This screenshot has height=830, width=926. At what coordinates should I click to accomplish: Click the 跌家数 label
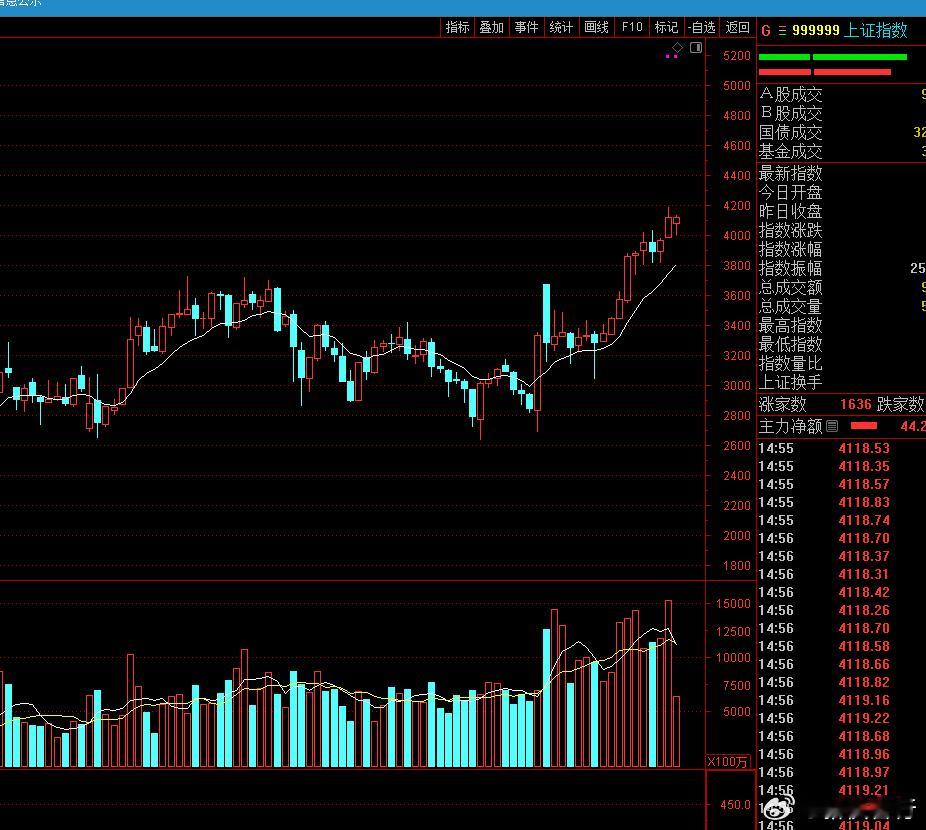[x=900, y=404]
